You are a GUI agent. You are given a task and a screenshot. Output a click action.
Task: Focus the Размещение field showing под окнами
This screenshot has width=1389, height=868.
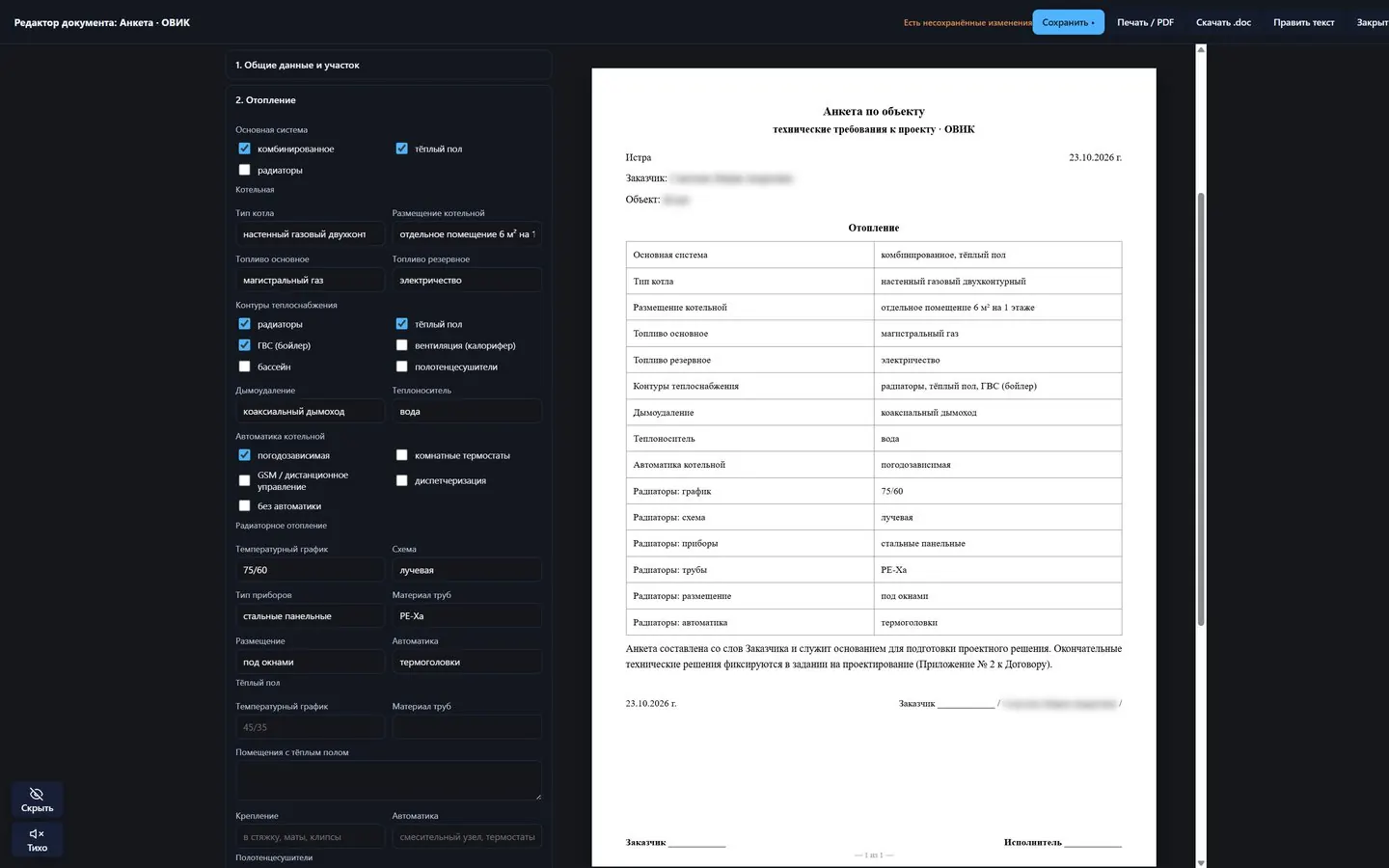tap(310, 663)
